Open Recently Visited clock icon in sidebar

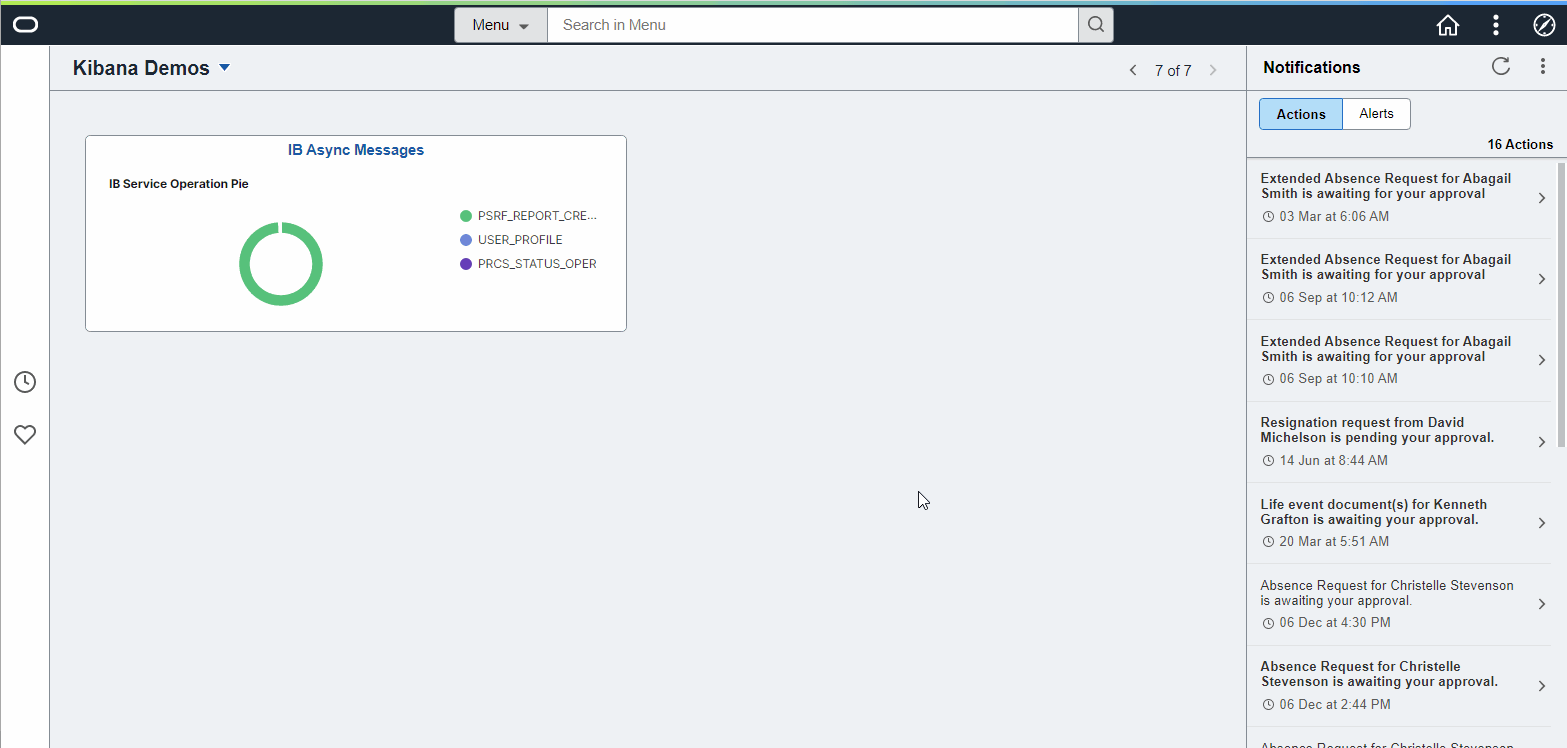point(25,382)
